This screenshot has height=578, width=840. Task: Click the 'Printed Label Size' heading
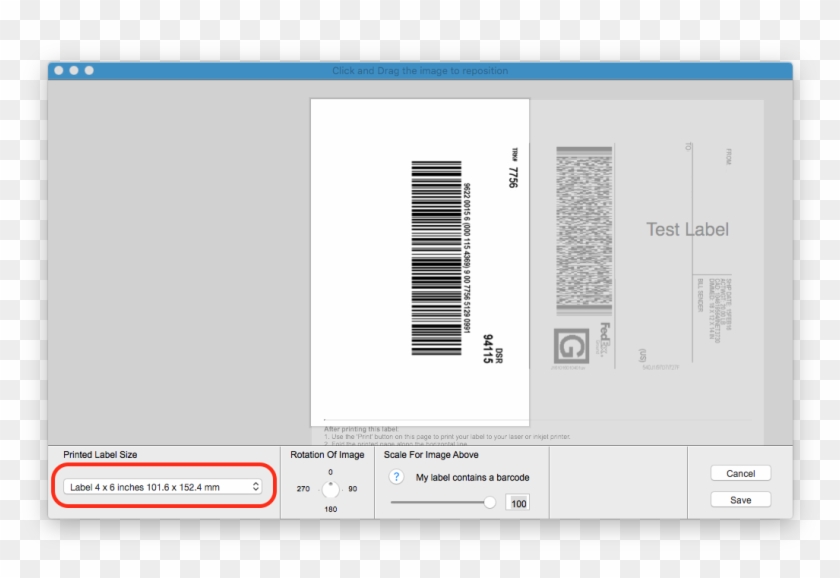tap(100, 454)
